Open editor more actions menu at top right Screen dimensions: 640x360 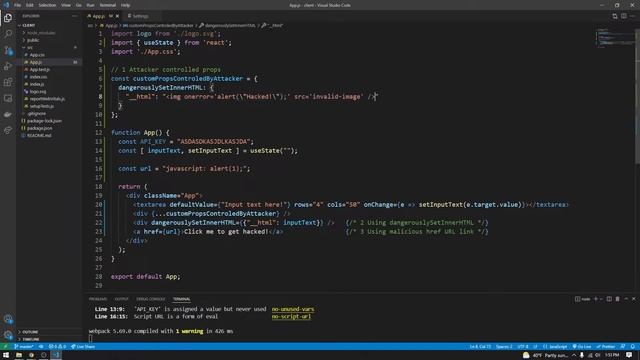pyautogui.click(x=632, y=16)
